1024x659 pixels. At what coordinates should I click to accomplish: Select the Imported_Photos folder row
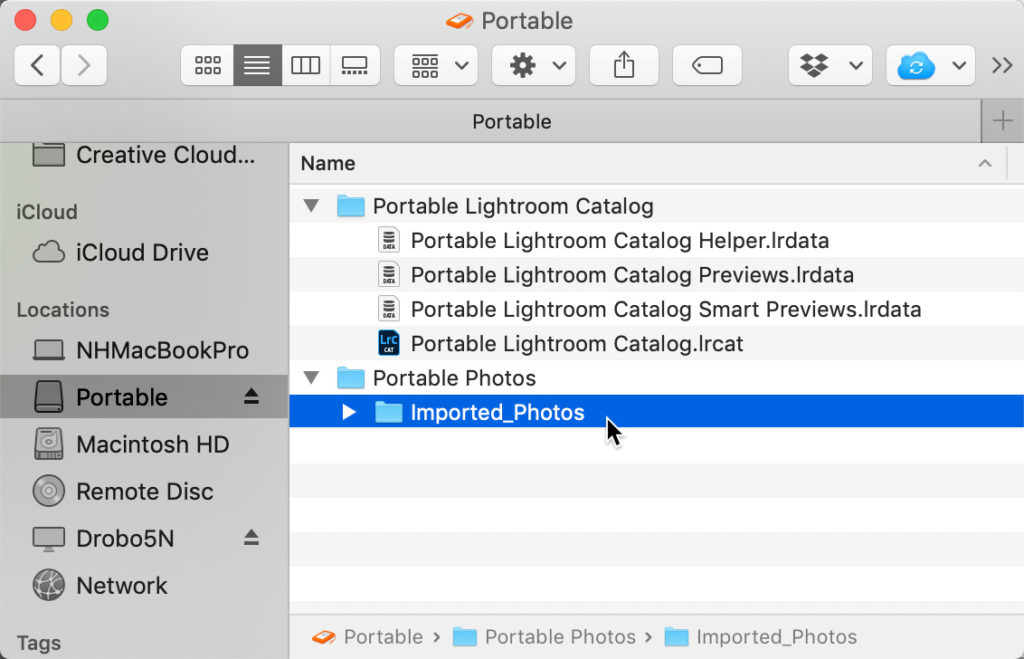point(656,411)
